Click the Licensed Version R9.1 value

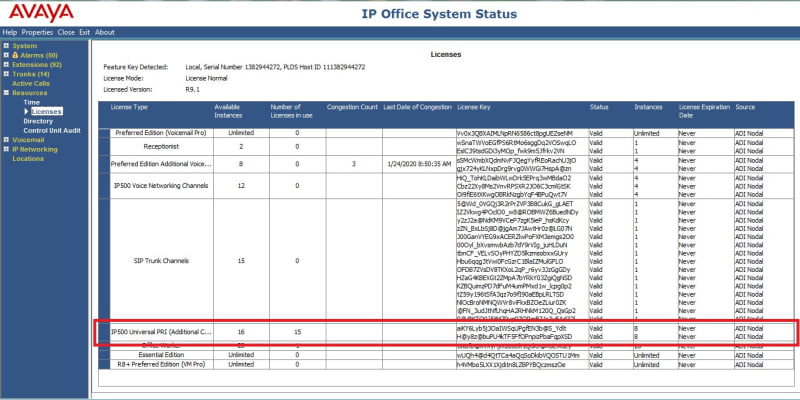[x=192, y=90]
